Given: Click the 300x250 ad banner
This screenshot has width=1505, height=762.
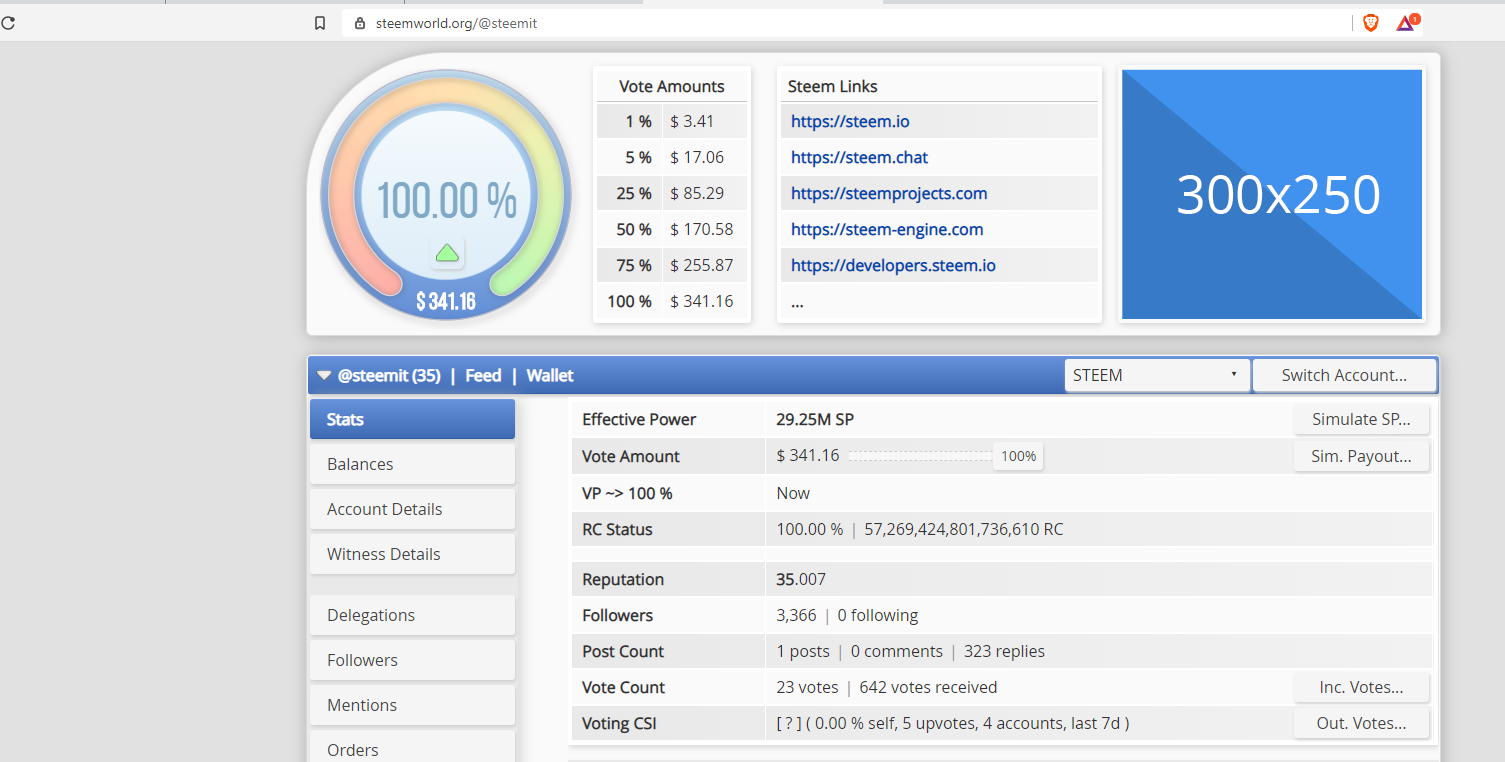Looking at the screenshot, I should coord(1271,194).
